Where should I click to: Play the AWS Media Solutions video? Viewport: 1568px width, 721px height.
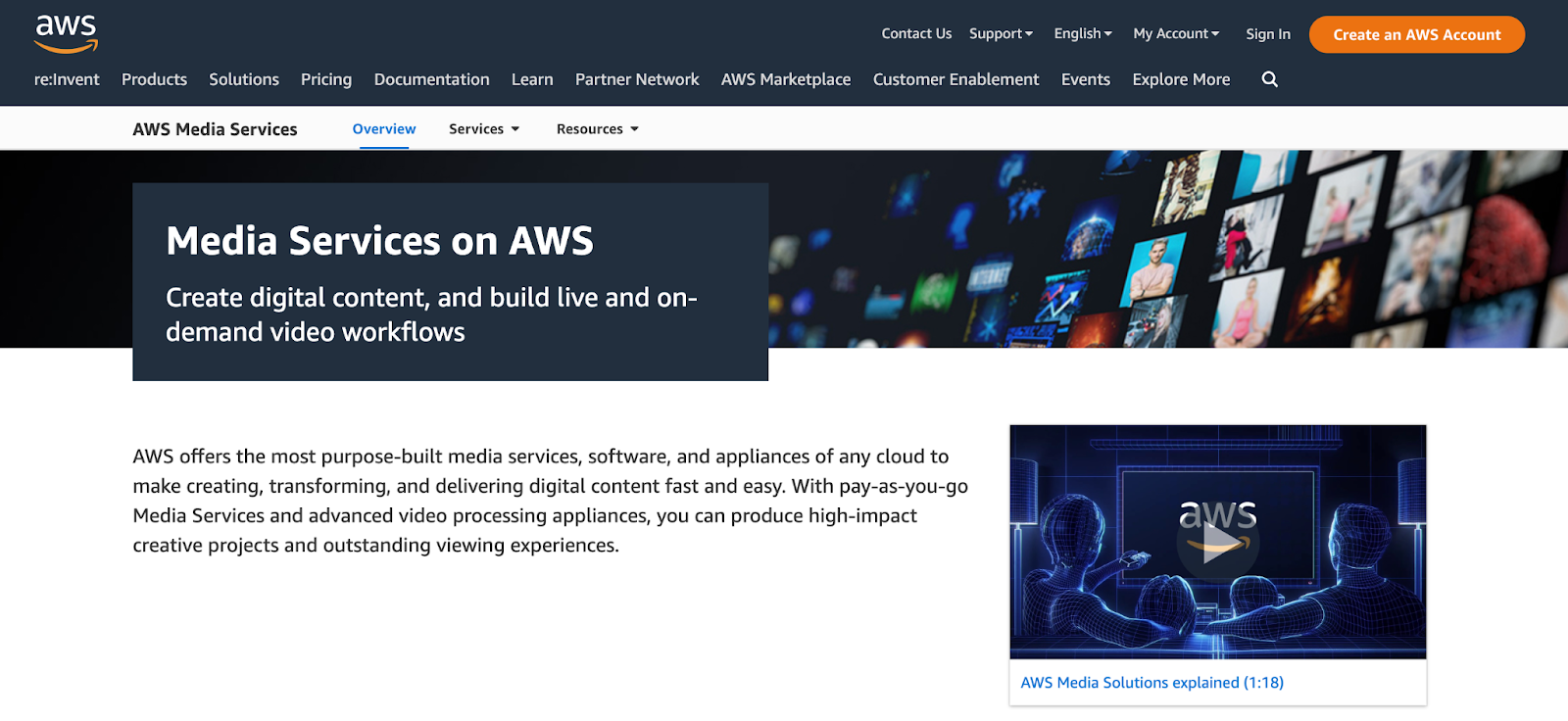click(1217, 543)
